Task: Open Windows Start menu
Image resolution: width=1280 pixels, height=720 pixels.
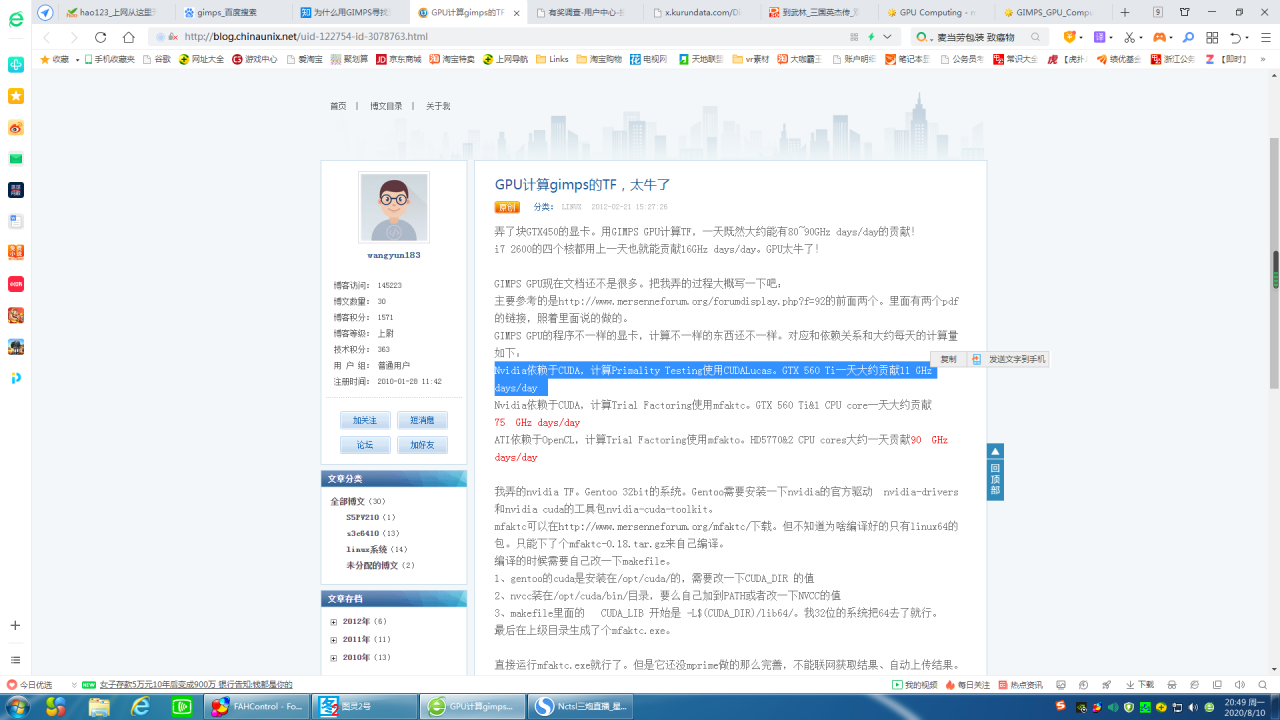Action: (x=19, y=707)
